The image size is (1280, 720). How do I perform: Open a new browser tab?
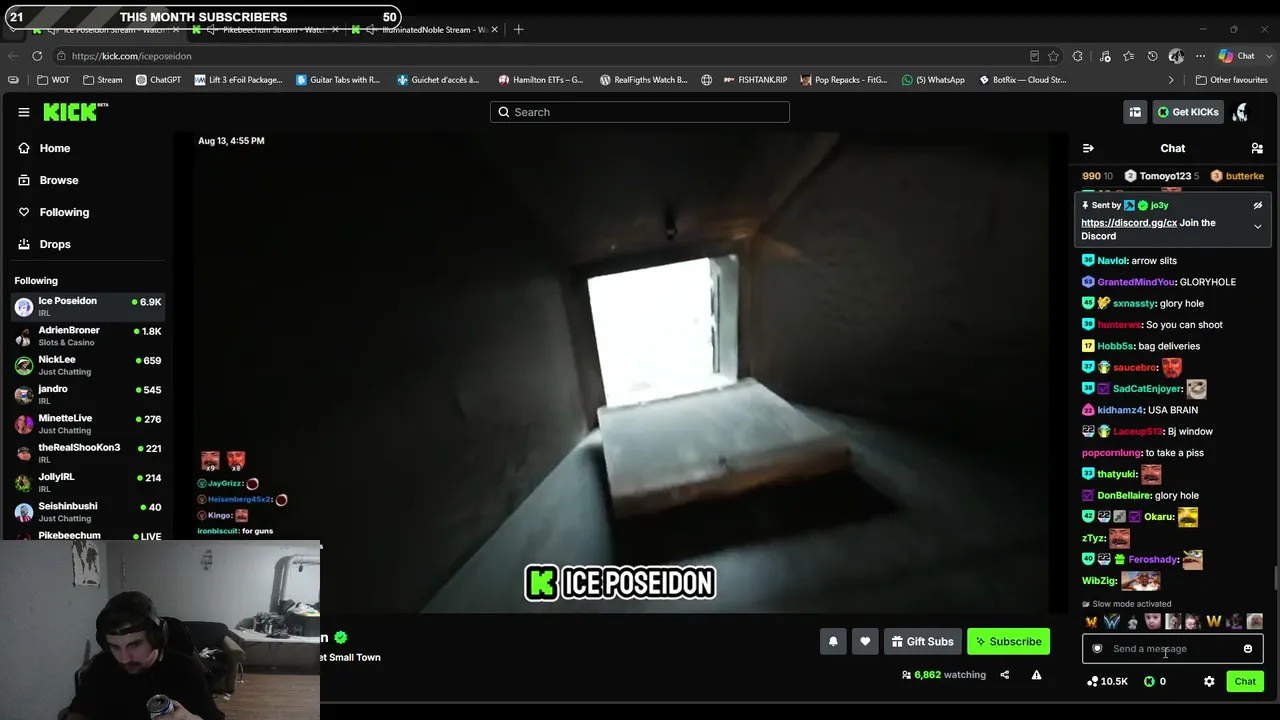point(518,29)
